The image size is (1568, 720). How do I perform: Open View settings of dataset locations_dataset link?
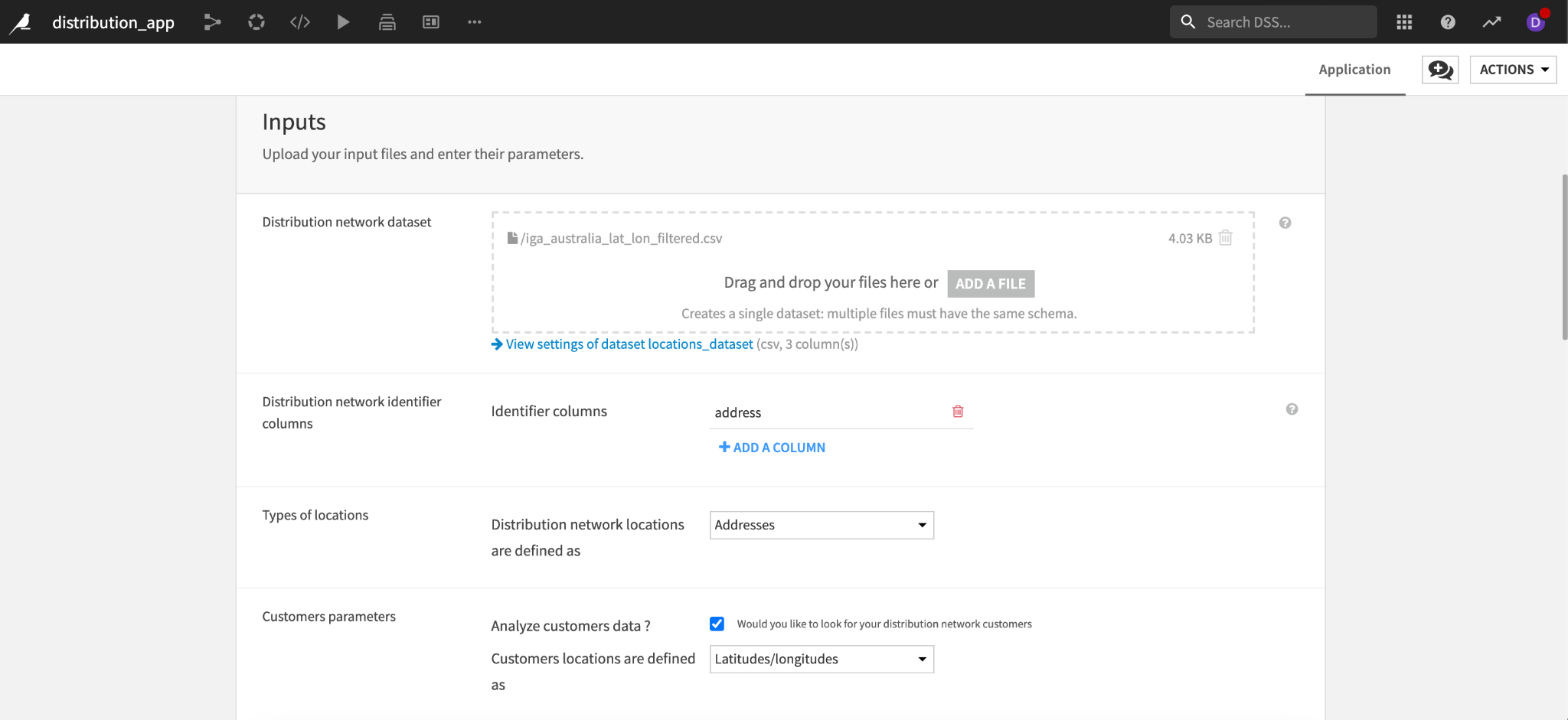pos(629,344)
